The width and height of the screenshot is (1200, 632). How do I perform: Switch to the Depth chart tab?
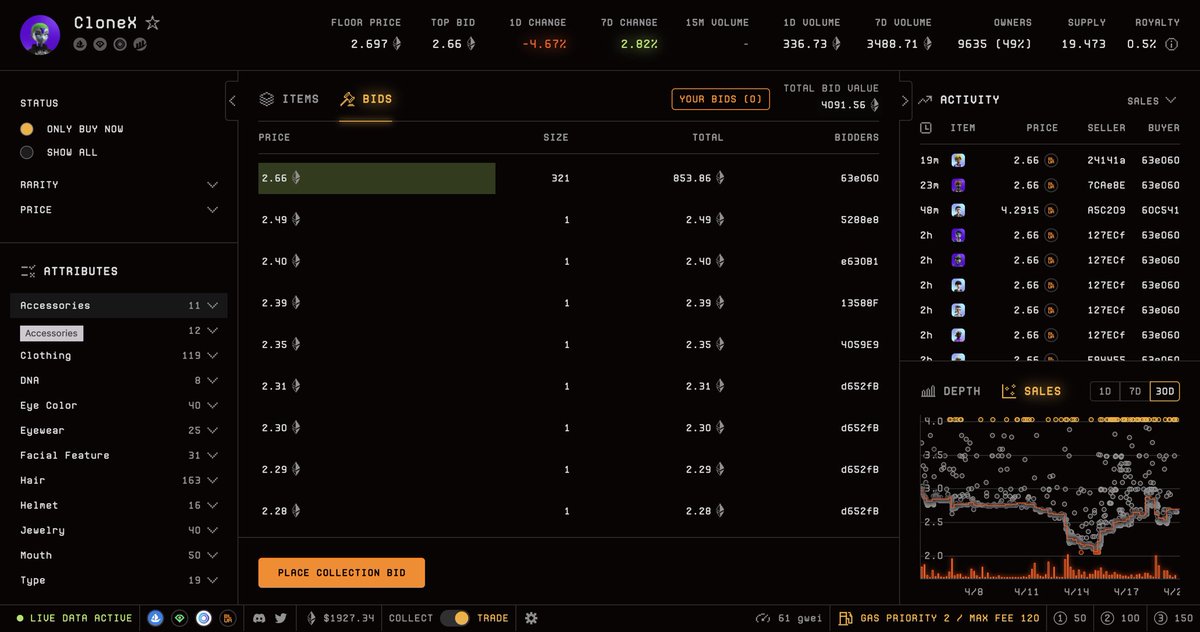(950, 391)
